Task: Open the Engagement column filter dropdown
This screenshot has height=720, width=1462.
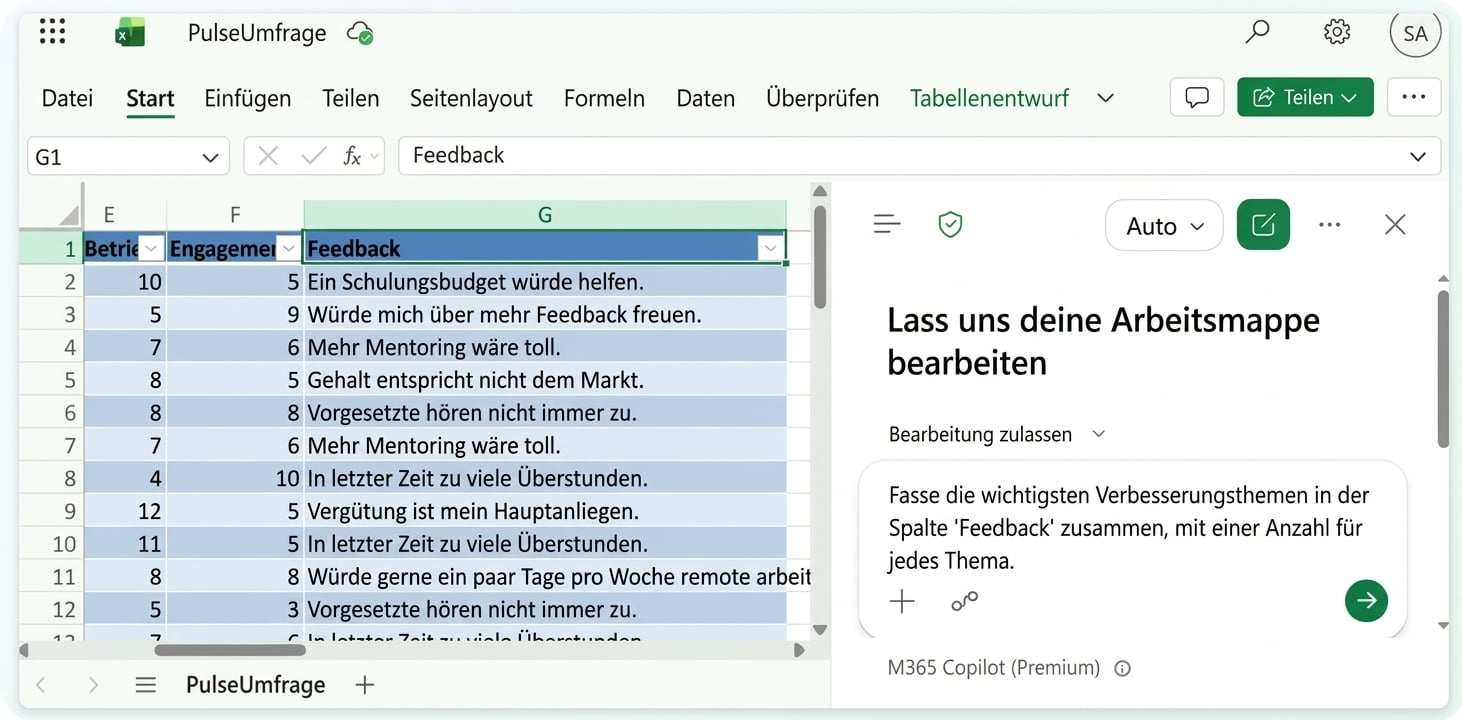Action: (x=289, y=248)
